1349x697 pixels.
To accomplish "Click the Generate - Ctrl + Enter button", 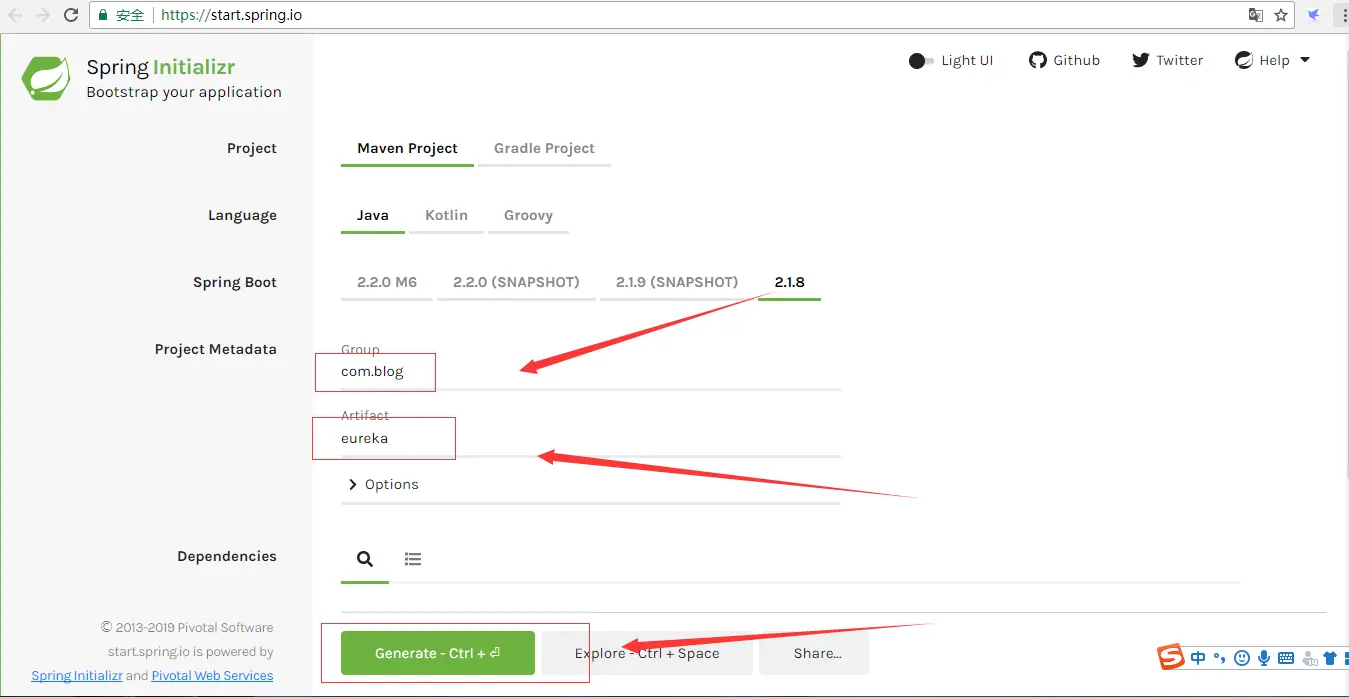I will tap(438, 653).
